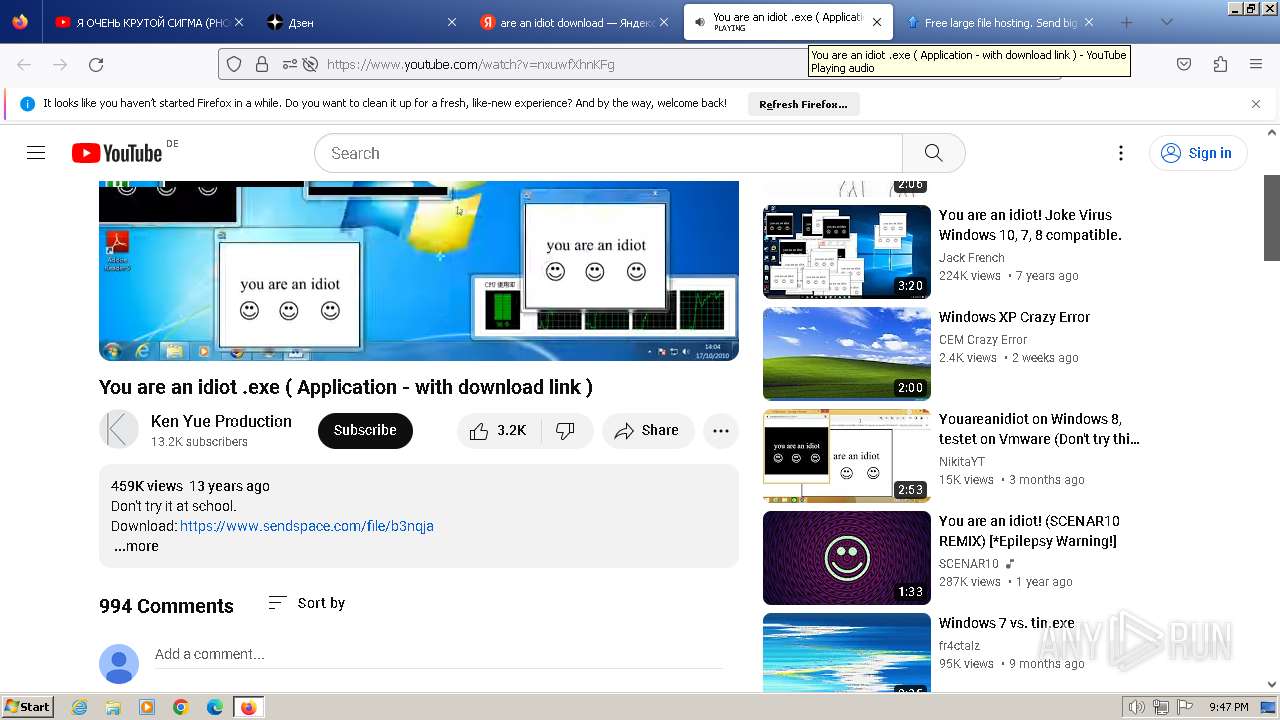The image size is (1280, 720).
Task: Open Action Center flag icon
Action: [x=1185, y=707]
